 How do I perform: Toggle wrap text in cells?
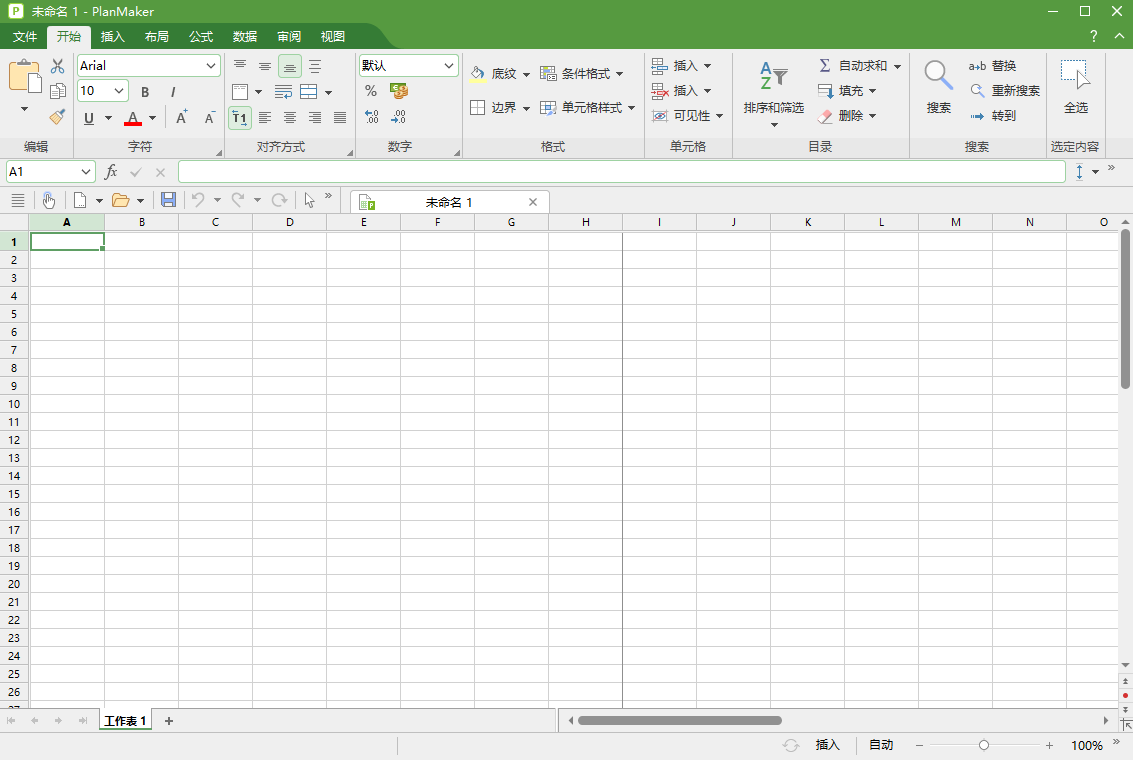(x=283, y=91)
